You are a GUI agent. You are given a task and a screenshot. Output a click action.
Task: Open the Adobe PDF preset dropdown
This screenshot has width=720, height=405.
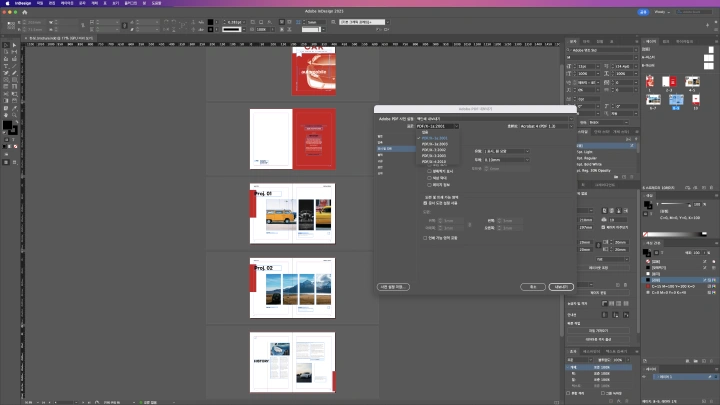495,119
